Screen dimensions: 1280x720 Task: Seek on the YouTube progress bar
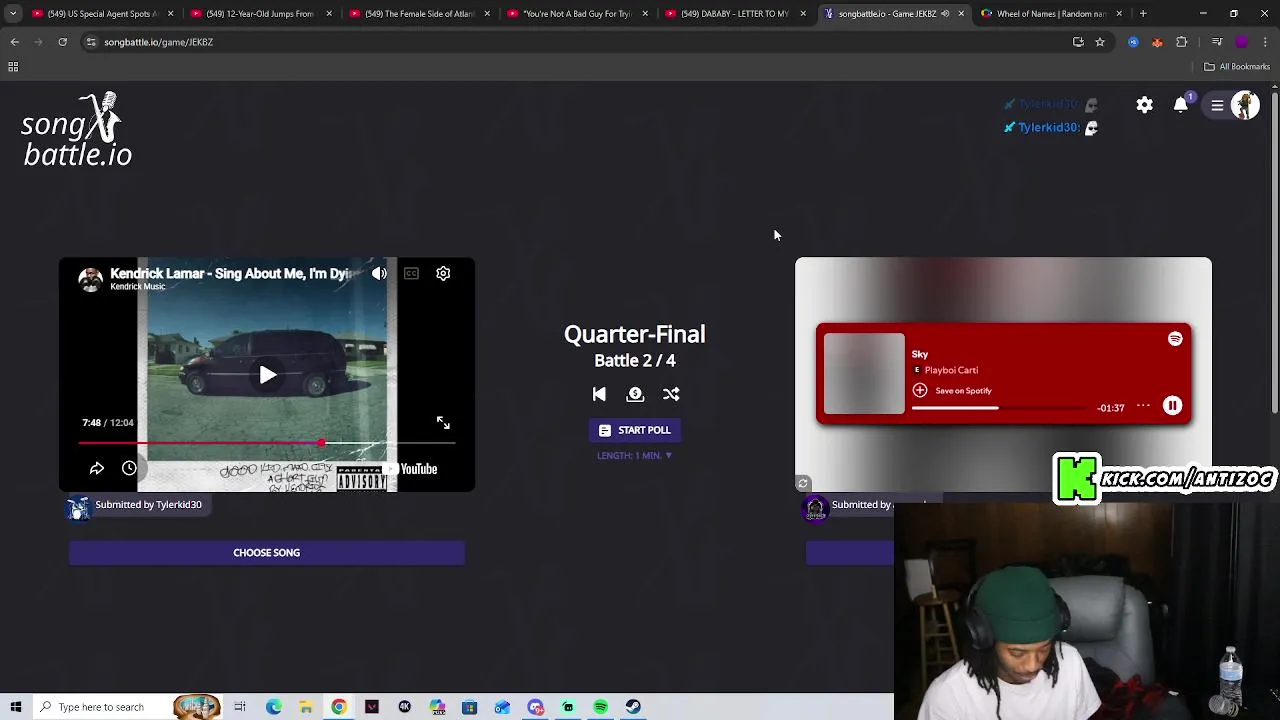pyautogui.click(x=267, y=442)
